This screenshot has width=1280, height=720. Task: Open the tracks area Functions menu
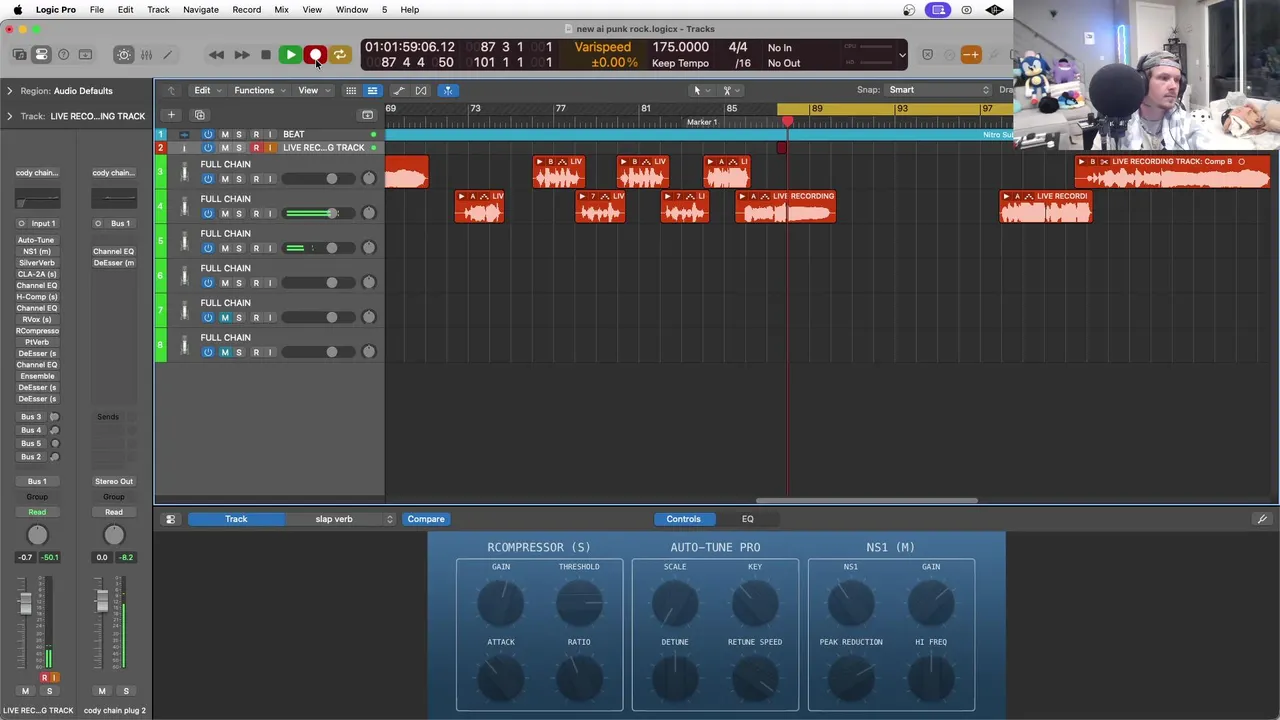pyautogui.click(x=259, y=90)
